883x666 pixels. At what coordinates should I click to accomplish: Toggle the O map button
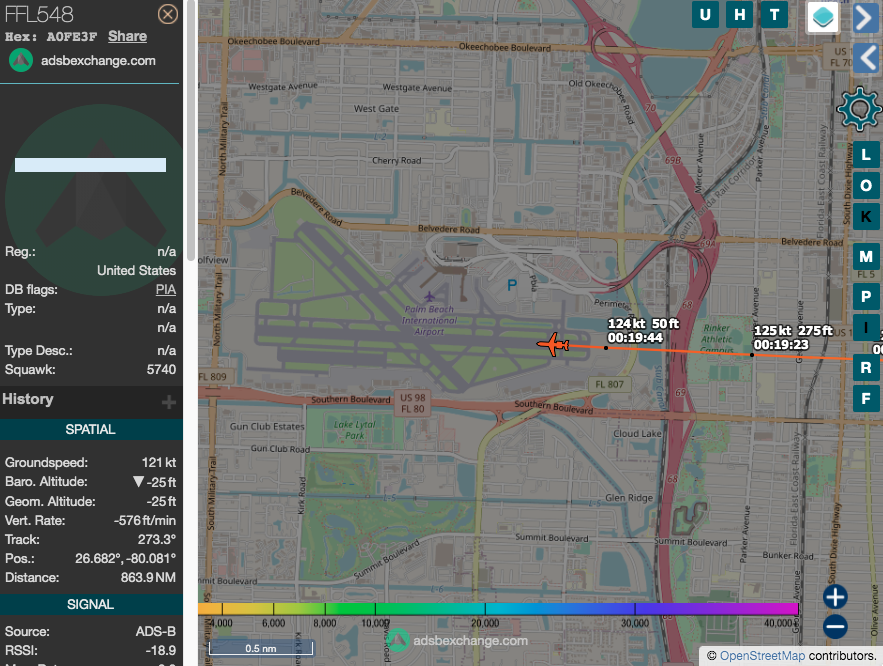click(x=866, y=186)
